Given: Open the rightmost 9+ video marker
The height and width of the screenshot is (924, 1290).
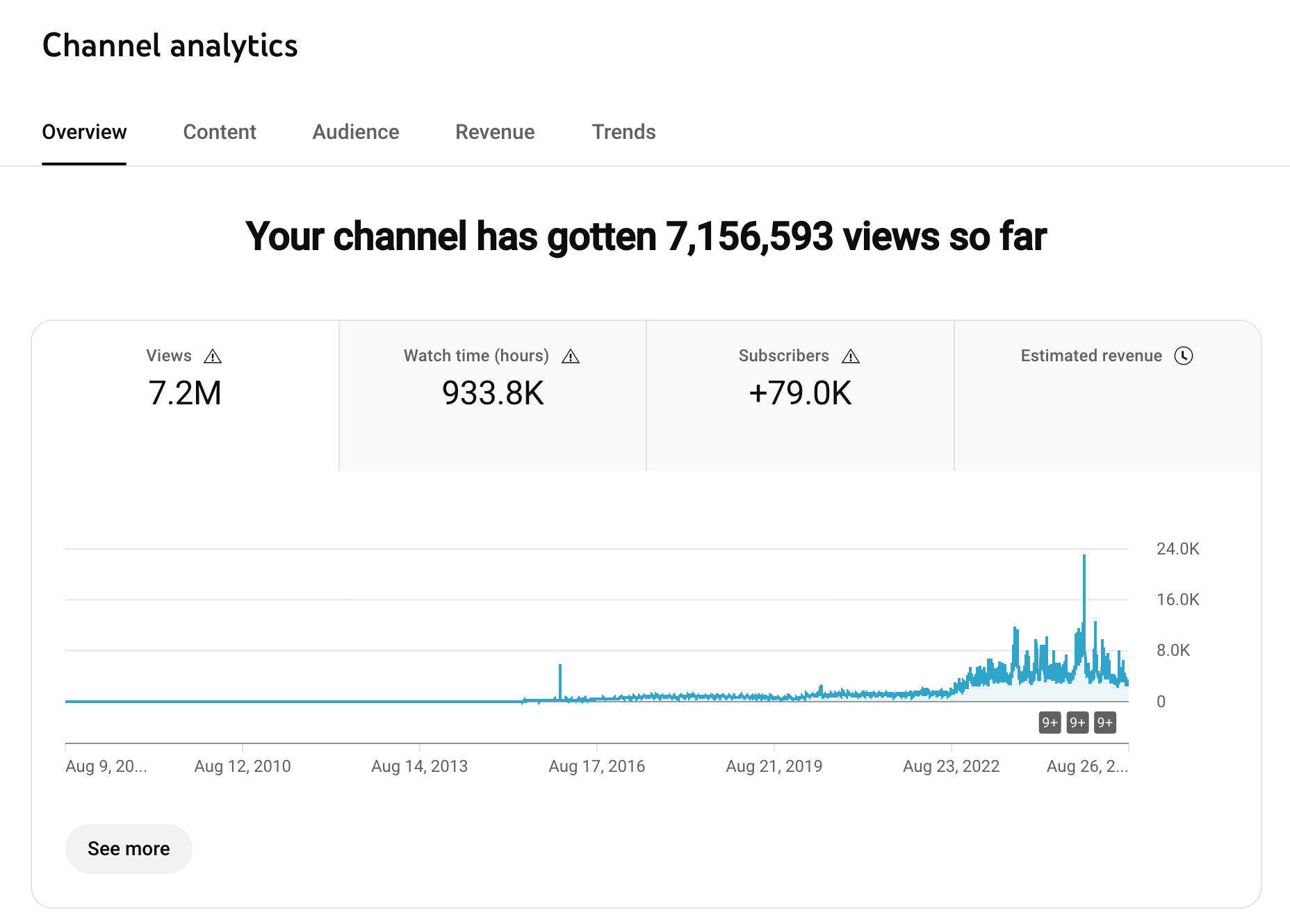Looking at the screenshot, I should click(x=1104, y=723).
